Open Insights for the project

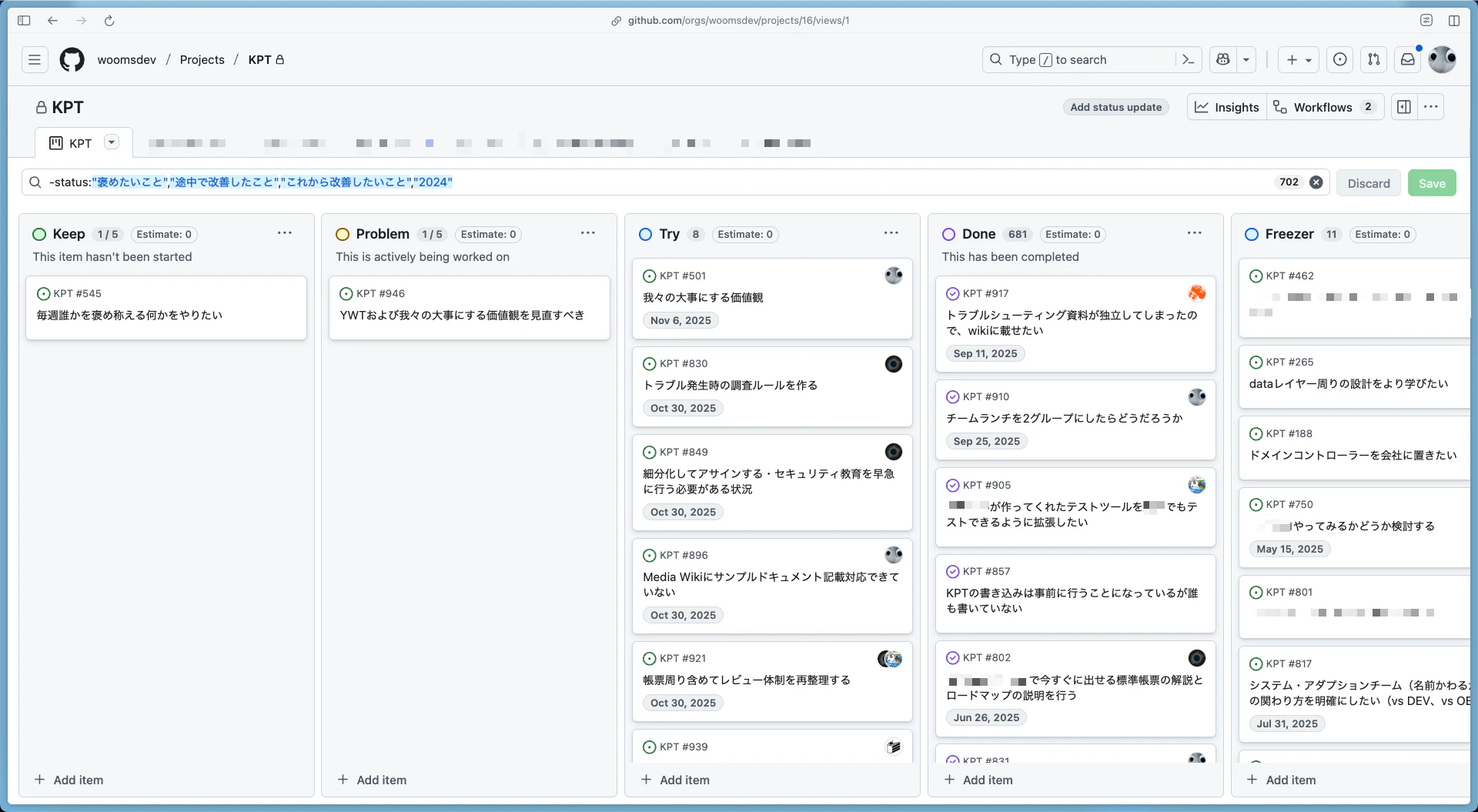click(x=1226, y=107)
